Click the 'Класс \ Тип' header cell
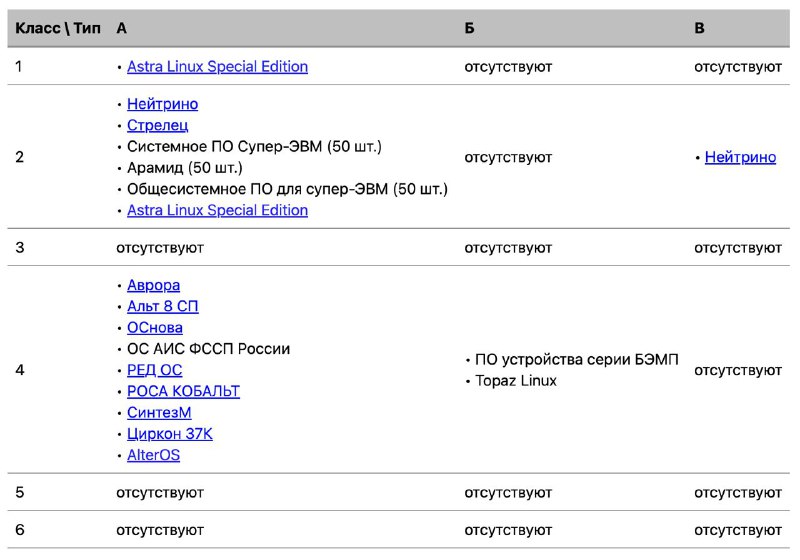The width and height of the screenshot is (800, 560). coord(58,28)
